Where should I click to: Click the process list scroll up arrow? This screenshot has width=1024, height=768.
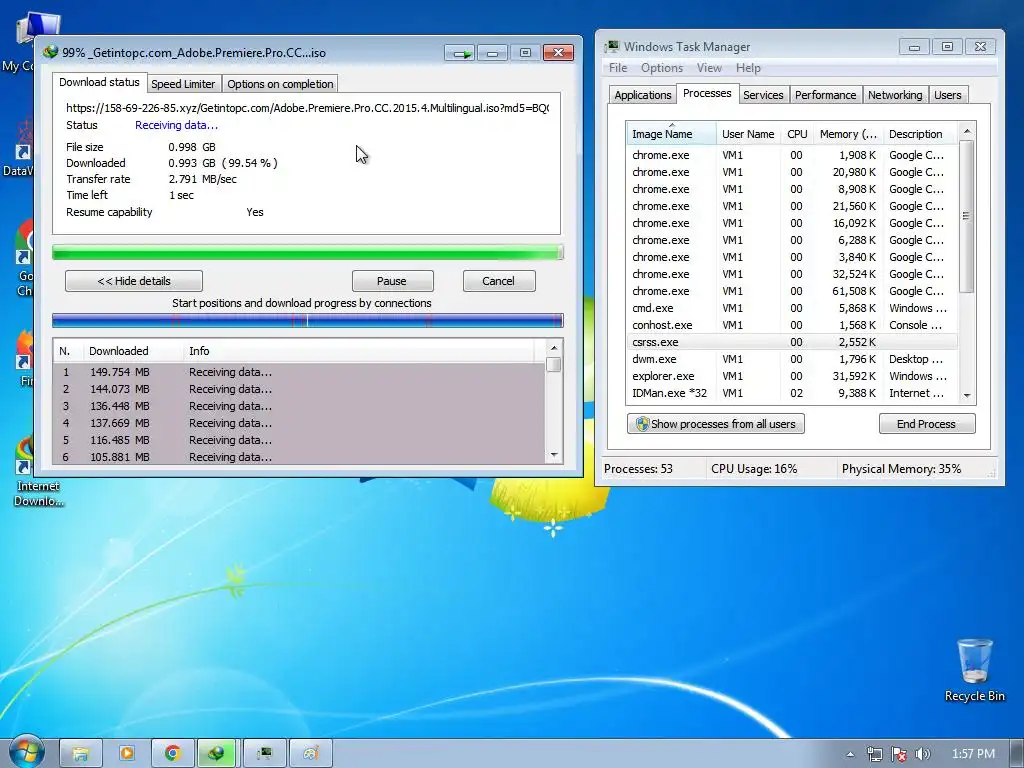click(x=967, y=131)
